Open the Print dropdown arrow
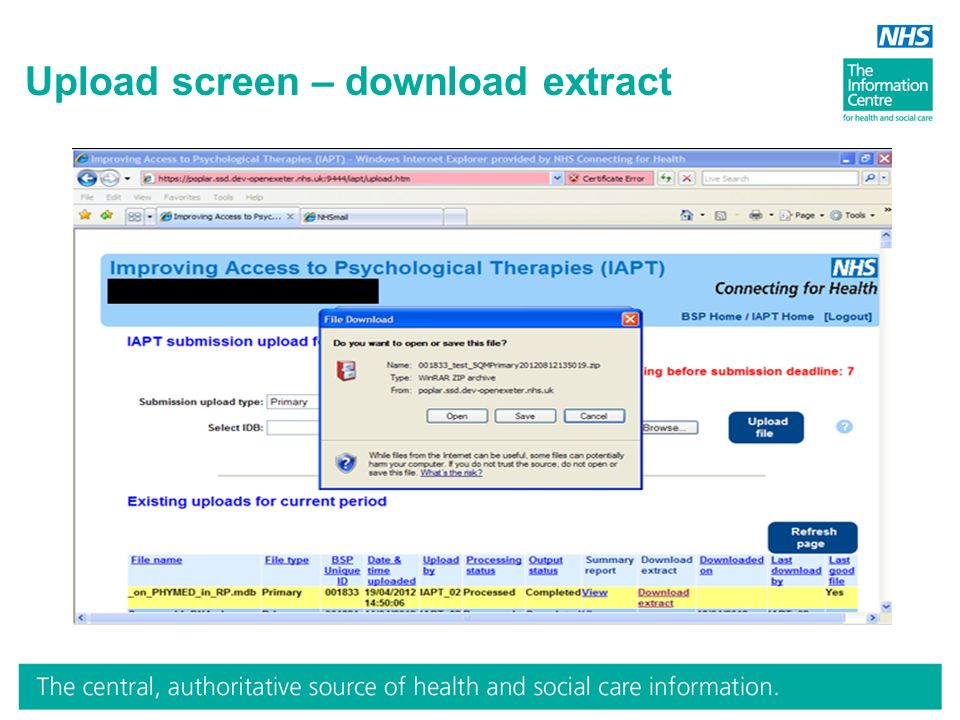960x720 pixels. pyautogui.click(x=771, y=215)
